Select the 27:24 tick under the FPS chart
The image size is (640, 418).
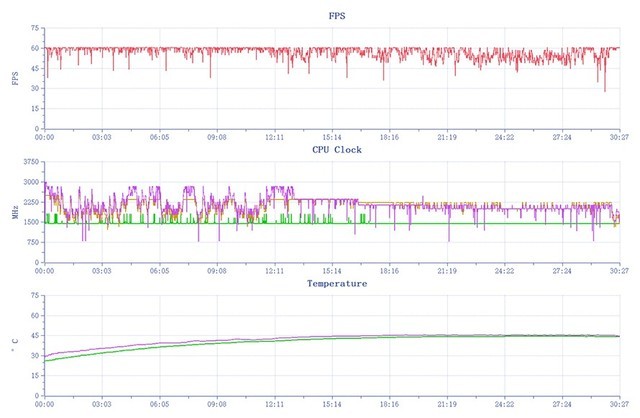click(x=562, y=137)
